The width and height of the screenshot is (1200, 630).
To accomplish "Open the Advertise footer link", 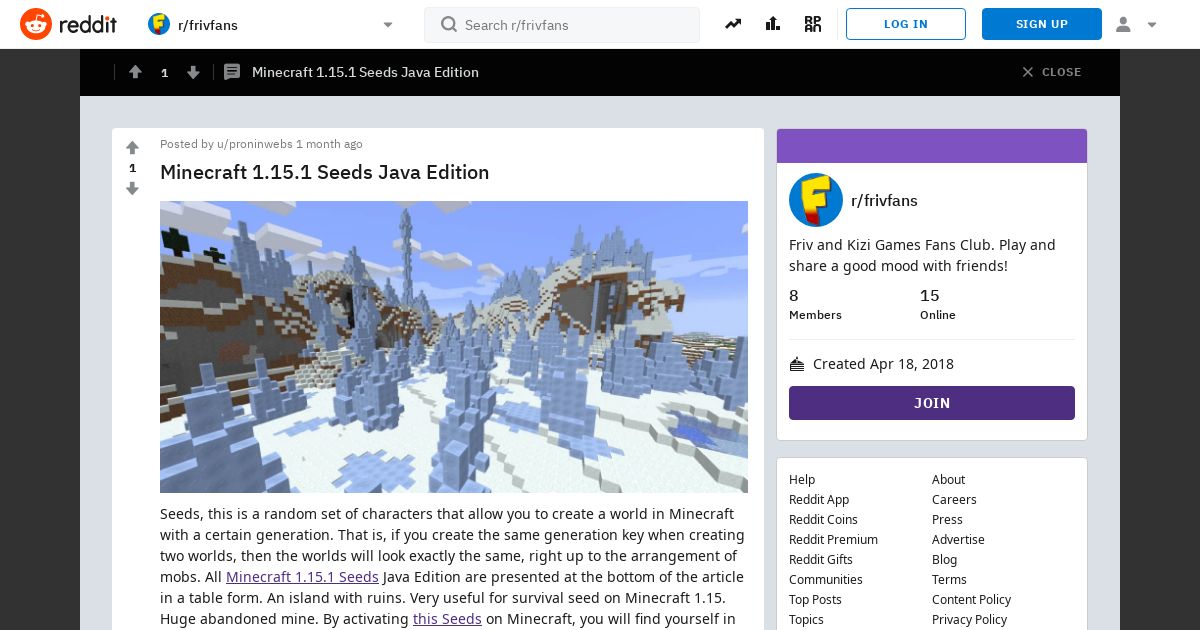I will (x=958, y=539).
